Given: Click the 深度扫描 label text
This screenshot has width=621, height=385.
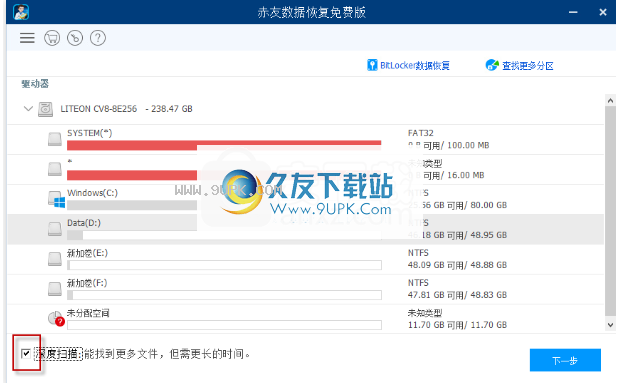Looking at the screenshot, I should click(x=58, y=354).
